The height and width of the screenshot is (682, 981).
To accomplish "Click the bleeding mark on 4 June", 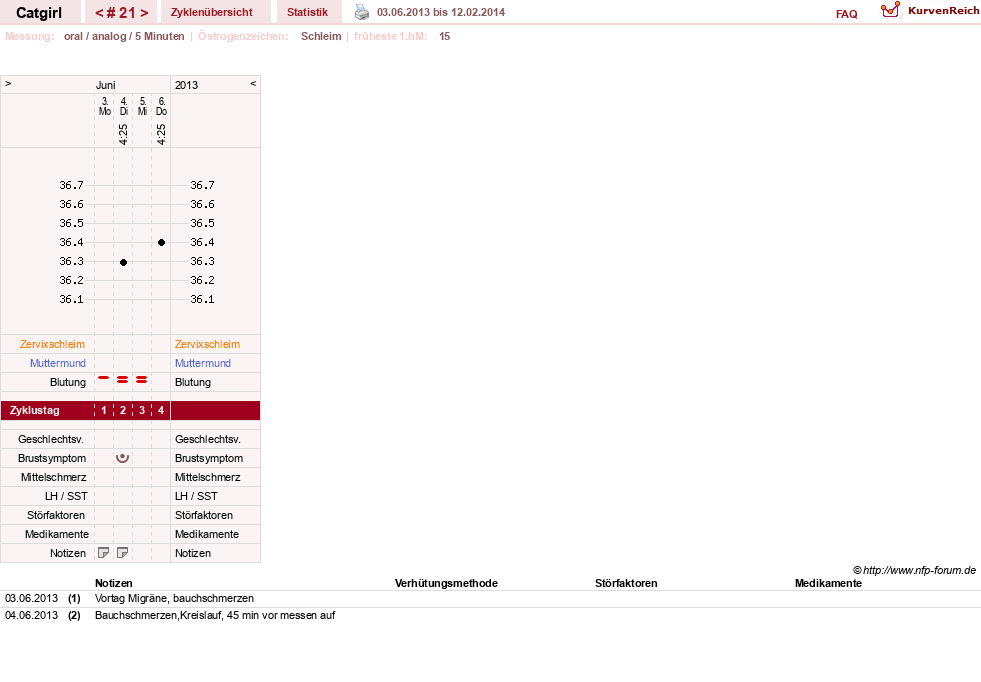I will coord(123,380).
